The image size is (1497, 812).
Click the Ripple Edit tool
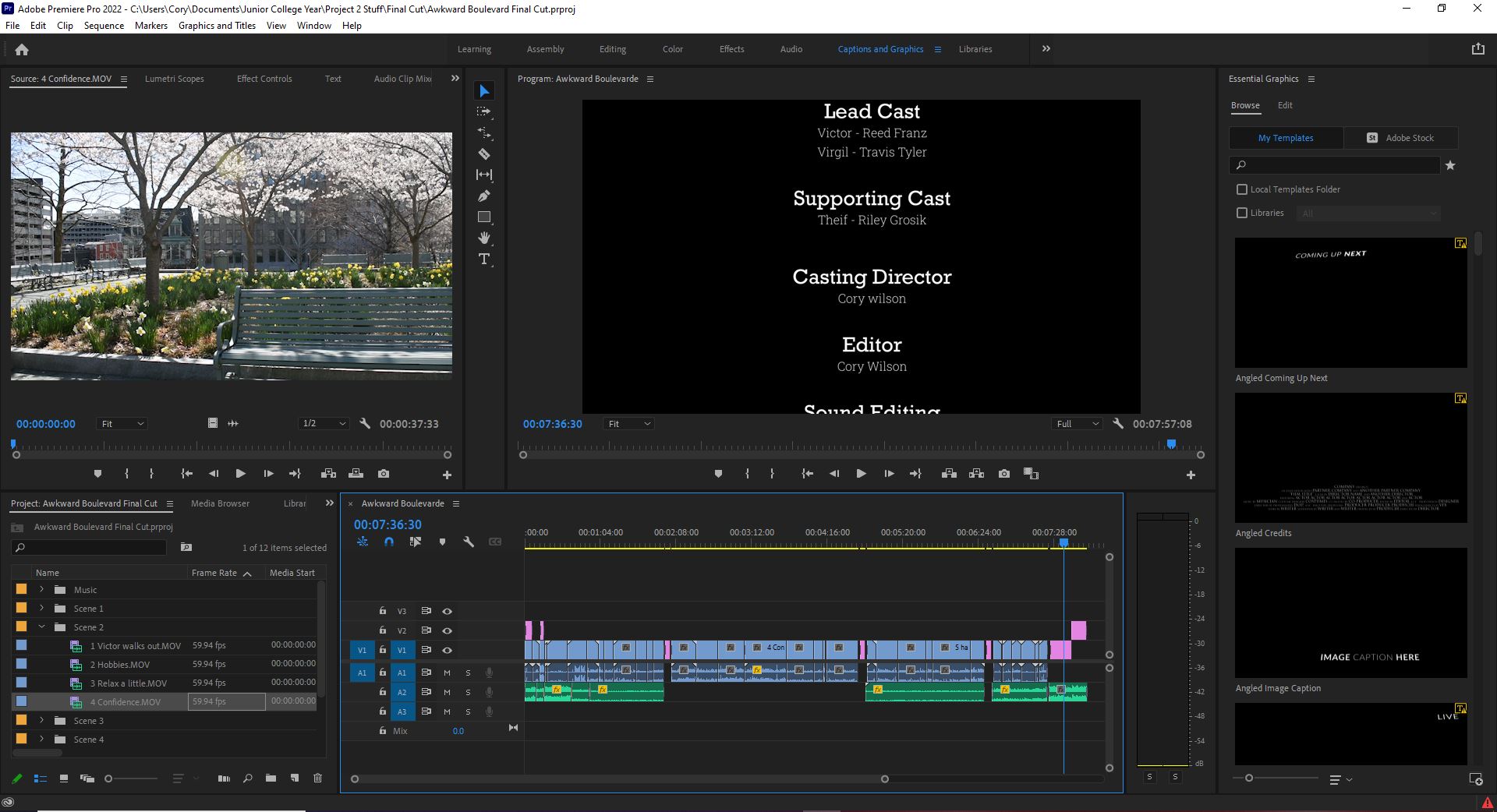tap(484, 133)
